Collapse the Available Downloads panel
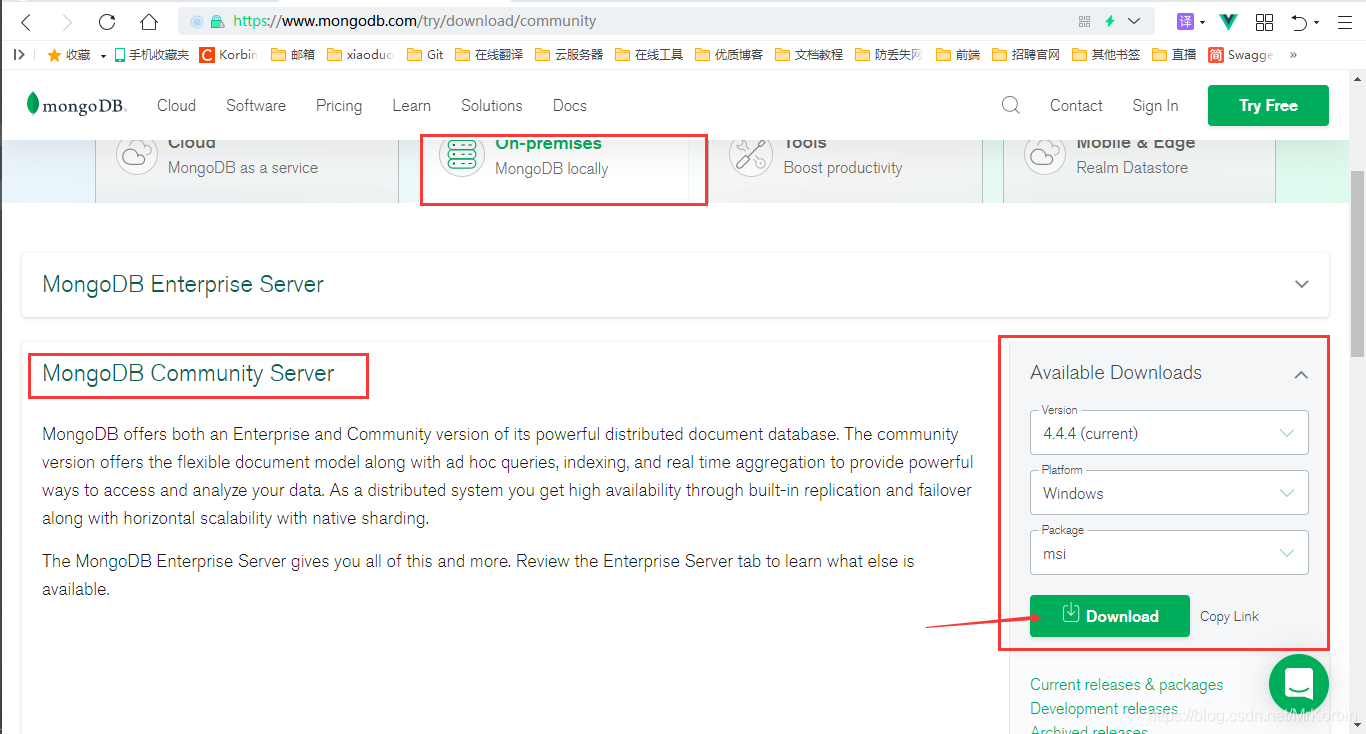1366x734 pixels. click(x=1301, y=374)
